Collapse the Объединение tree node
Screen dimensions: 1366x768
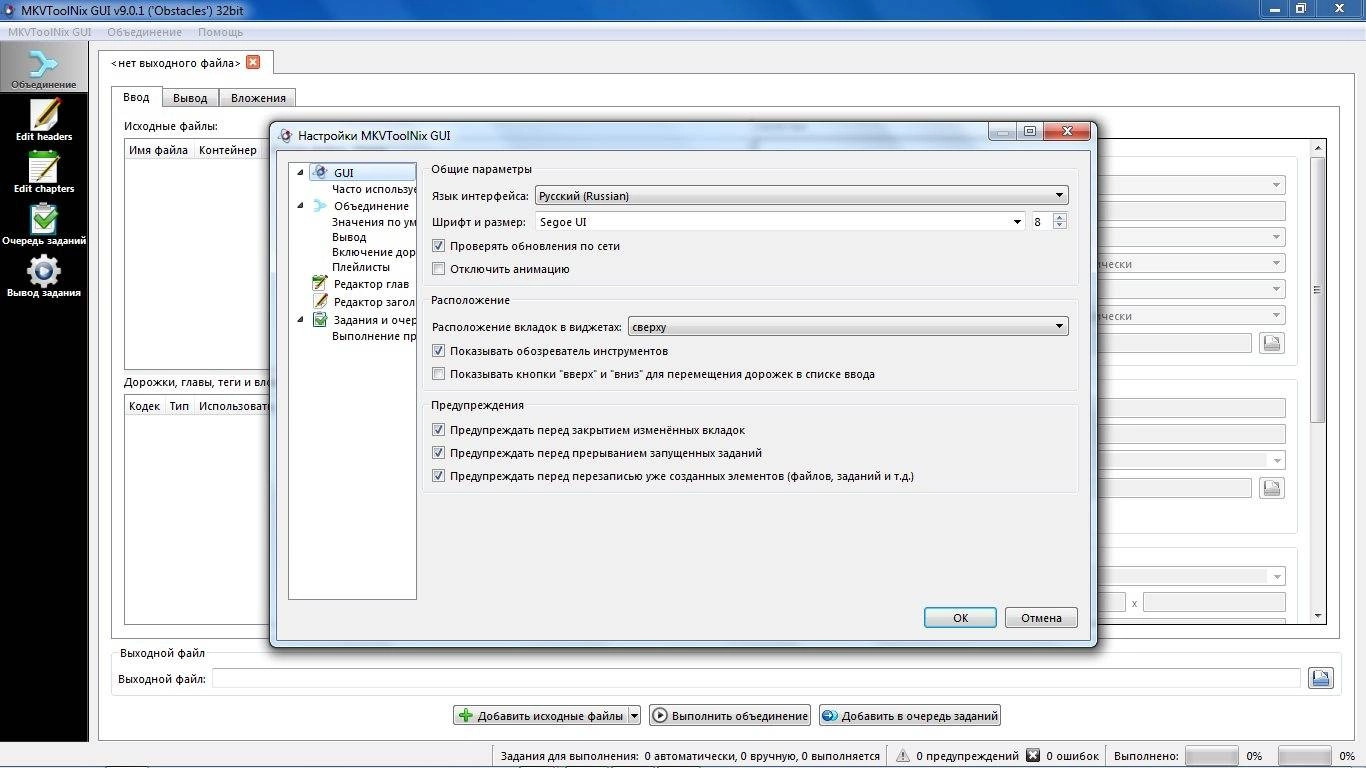tap(300, 206)
